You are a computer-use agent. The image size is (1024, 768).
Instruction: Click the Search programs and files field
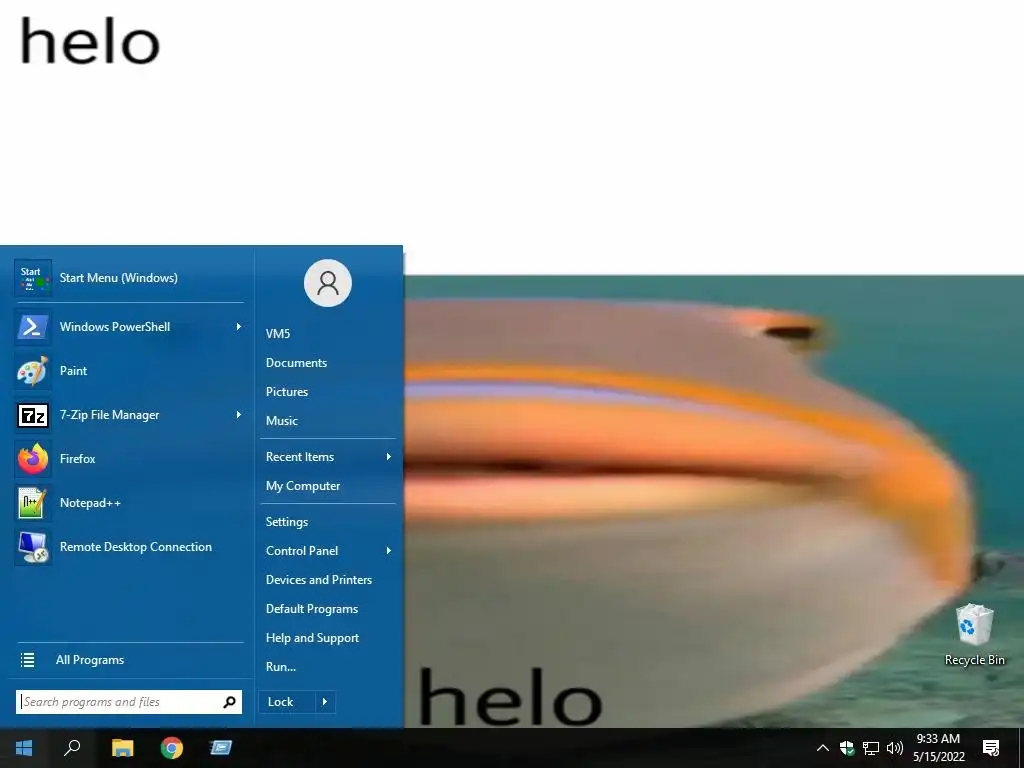coord(129,702)
